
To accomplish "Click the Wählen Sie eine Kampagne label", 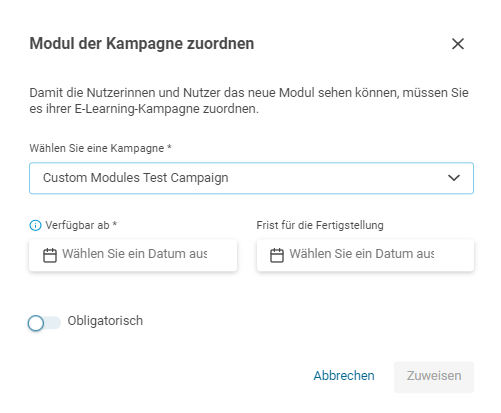I will pos(100,148).
